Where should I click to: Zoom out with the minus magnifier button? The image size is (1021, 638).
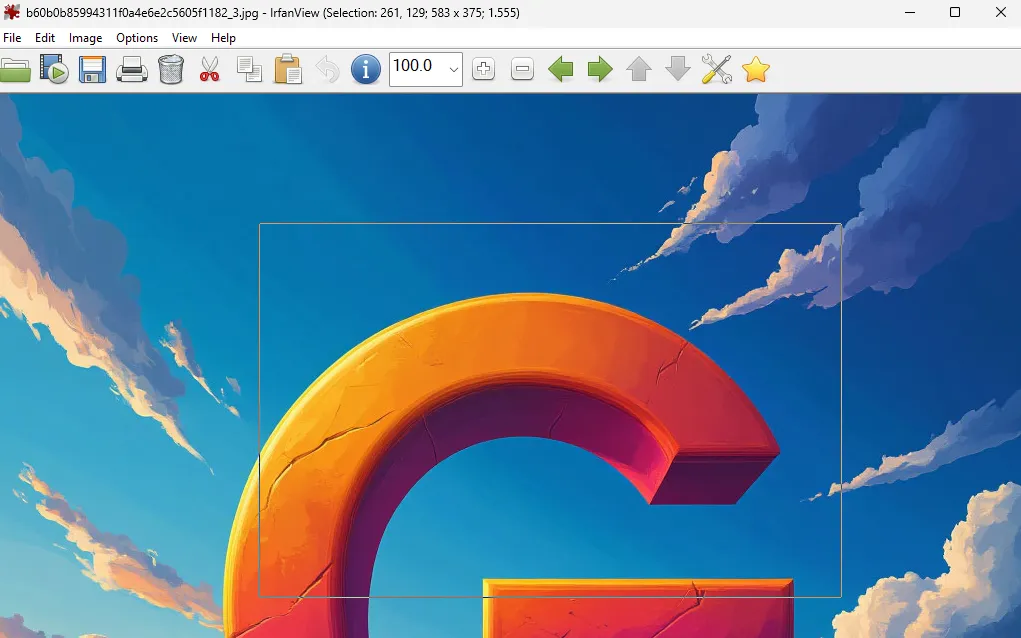(522, 69)
